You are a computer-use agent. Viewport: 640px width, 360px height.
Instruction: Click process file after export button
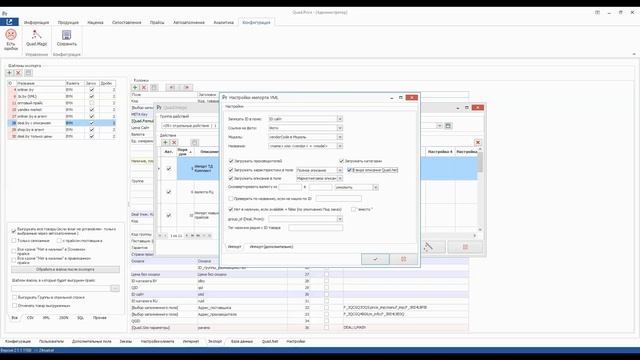(65, 269)
